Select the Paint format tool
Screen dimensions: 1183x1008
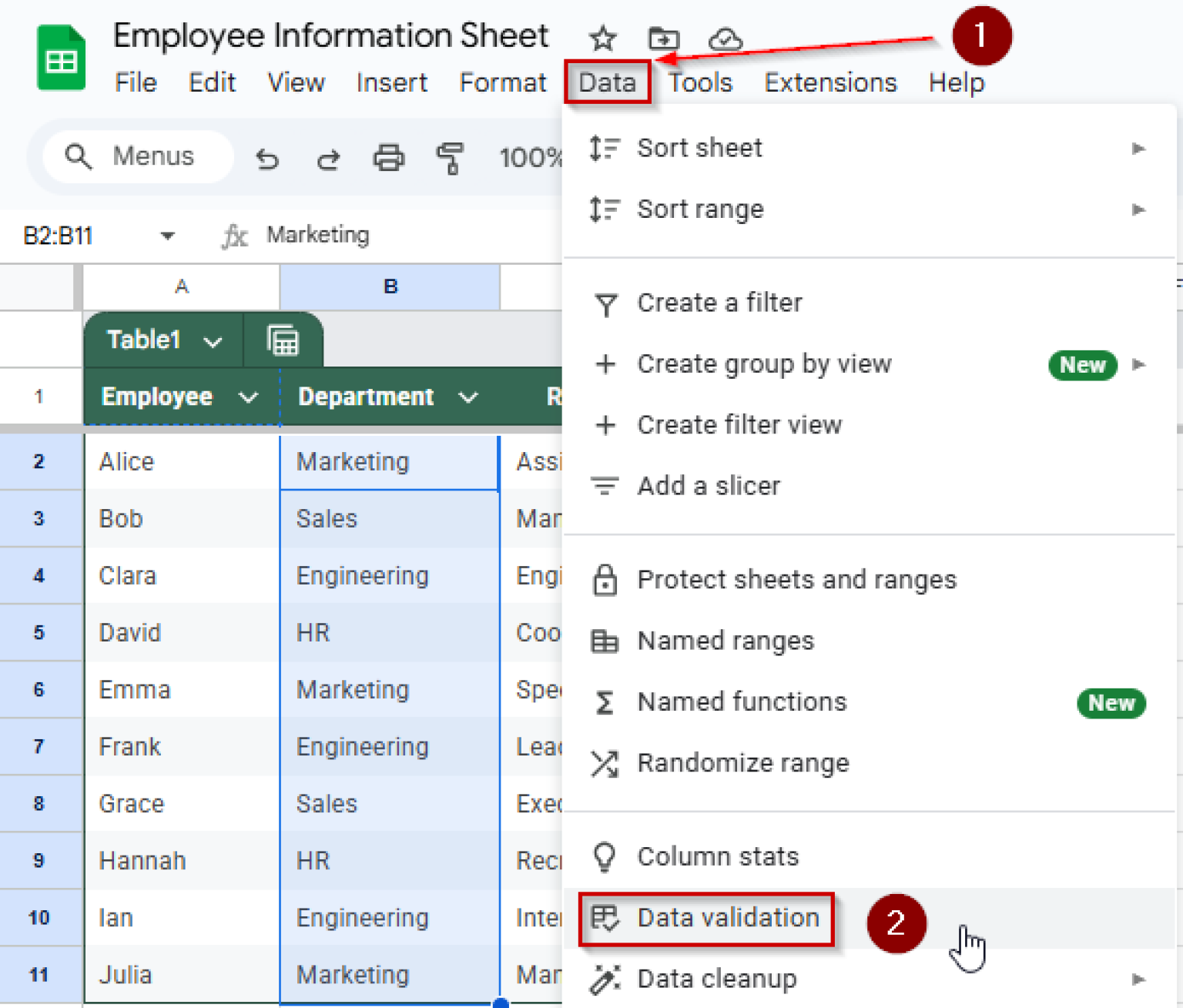(x=451, y=157)
